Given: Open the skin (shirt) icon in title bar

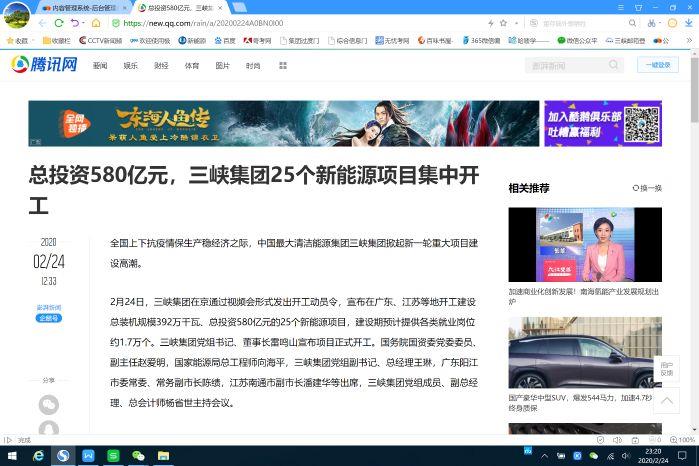Looking at the screenshot, I should [638, 8].
